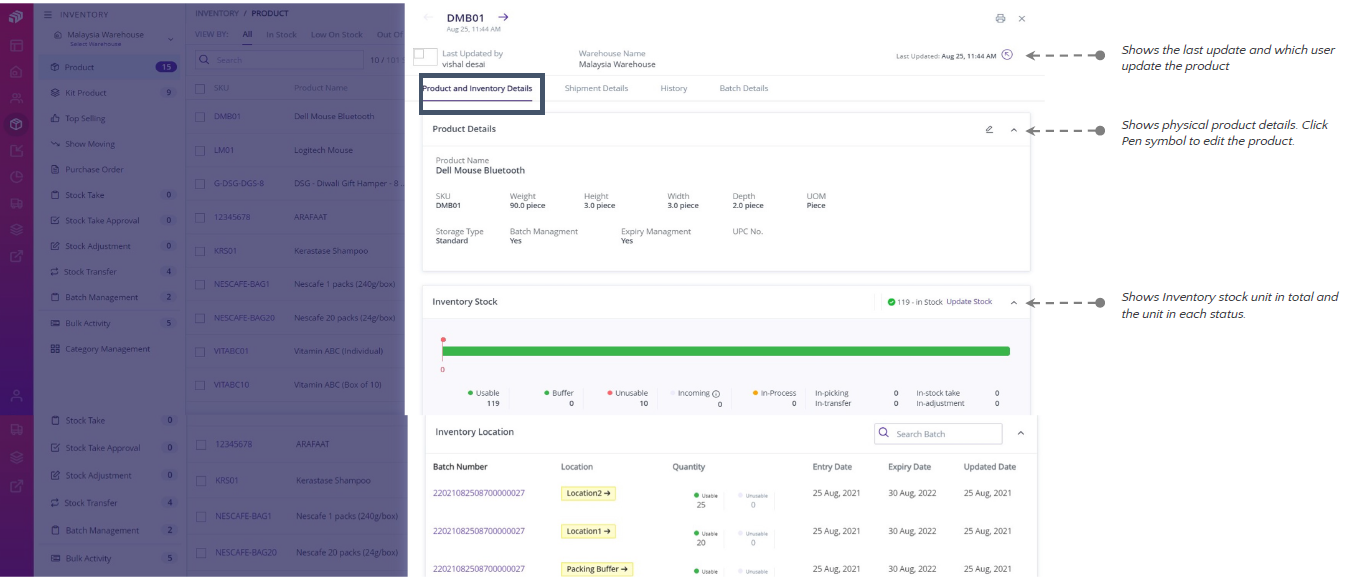Collapse the Inventory Stock section
Image resolution: width=1372 pixels, height=577 pixels.
(x=1013, y=302)
